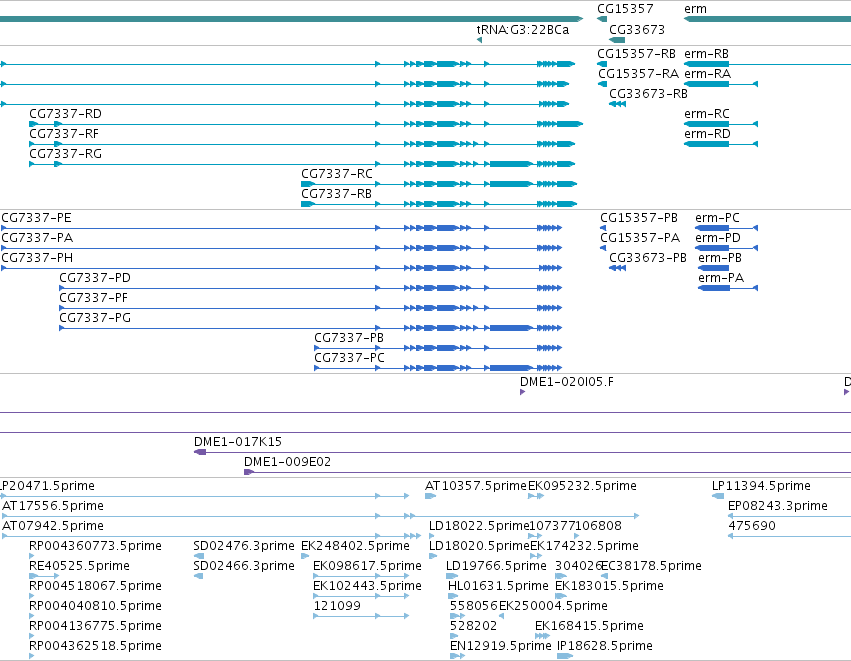The image size is (851, 661).
Task: Select EST RE40525.5prime
Action: (79, 566)
